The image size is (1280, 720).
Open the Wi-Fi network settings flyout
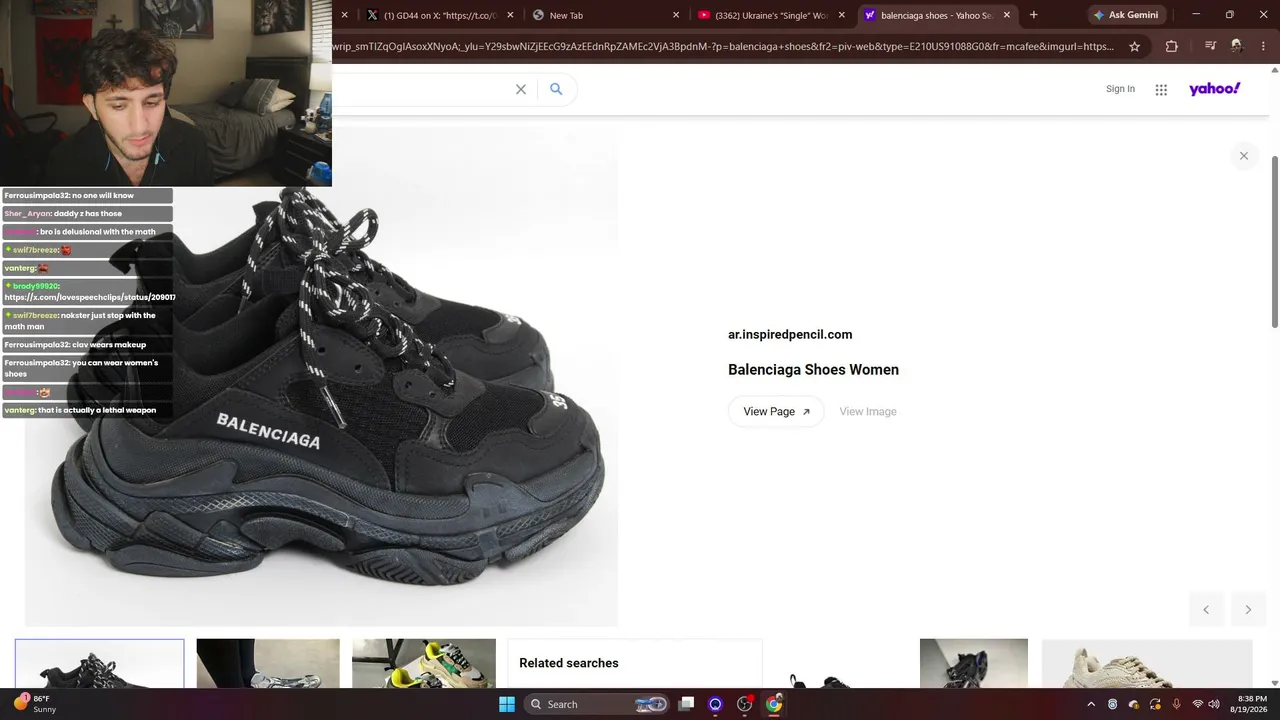click(1197, 704)
